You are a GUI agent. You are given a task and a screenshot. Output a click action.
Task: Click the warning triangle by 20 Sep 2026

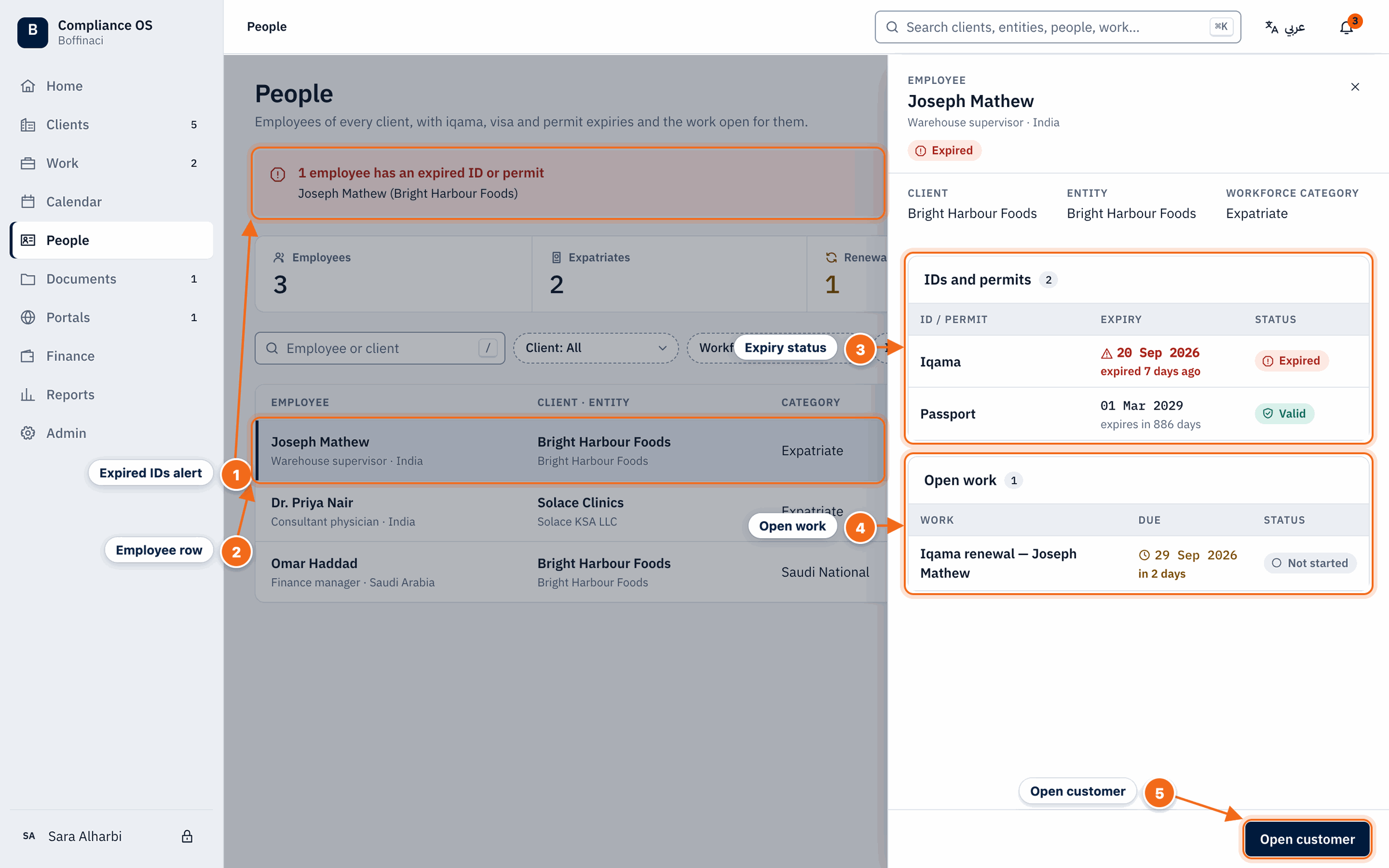tap(1107, 353)
